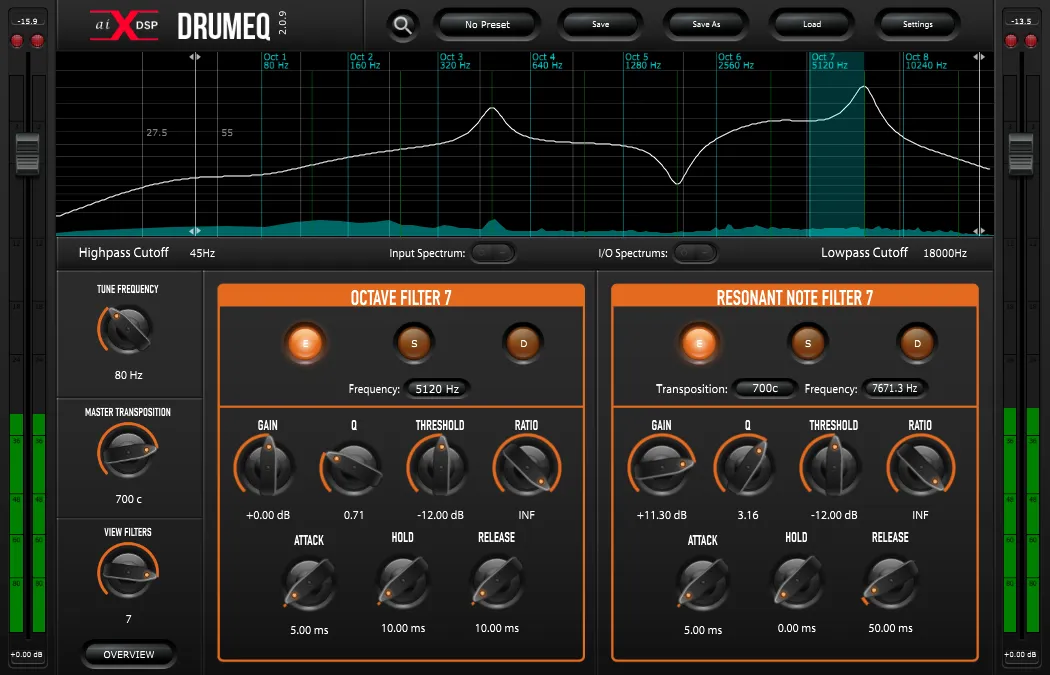This screenshot has width=1050, height=675.
Task: Click the OCTAVE FILTER 7 header
Action: (x=401, y=297)
